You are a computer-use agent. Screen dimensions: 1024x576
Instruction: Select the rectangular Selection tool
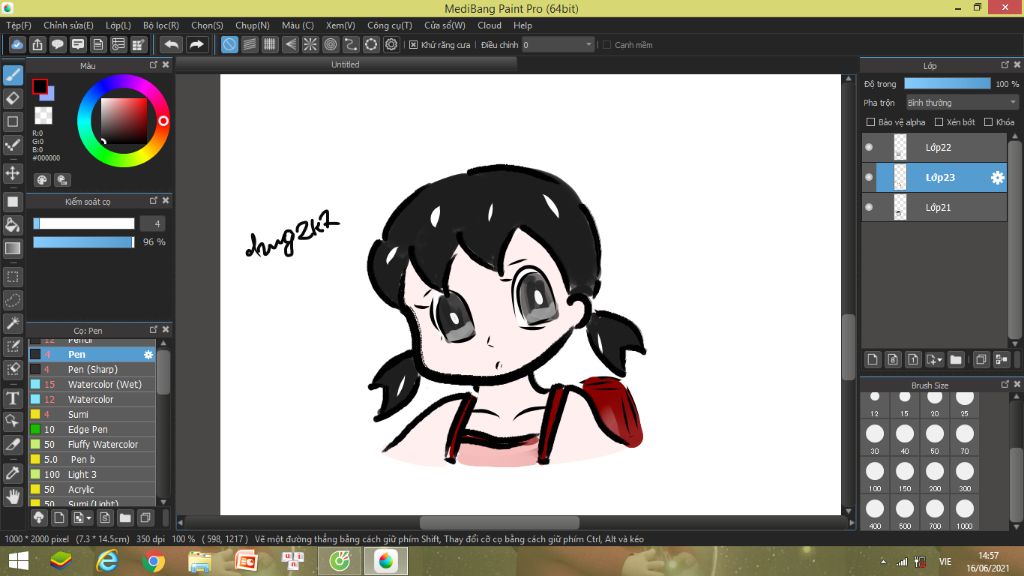(x=12, y=277)
